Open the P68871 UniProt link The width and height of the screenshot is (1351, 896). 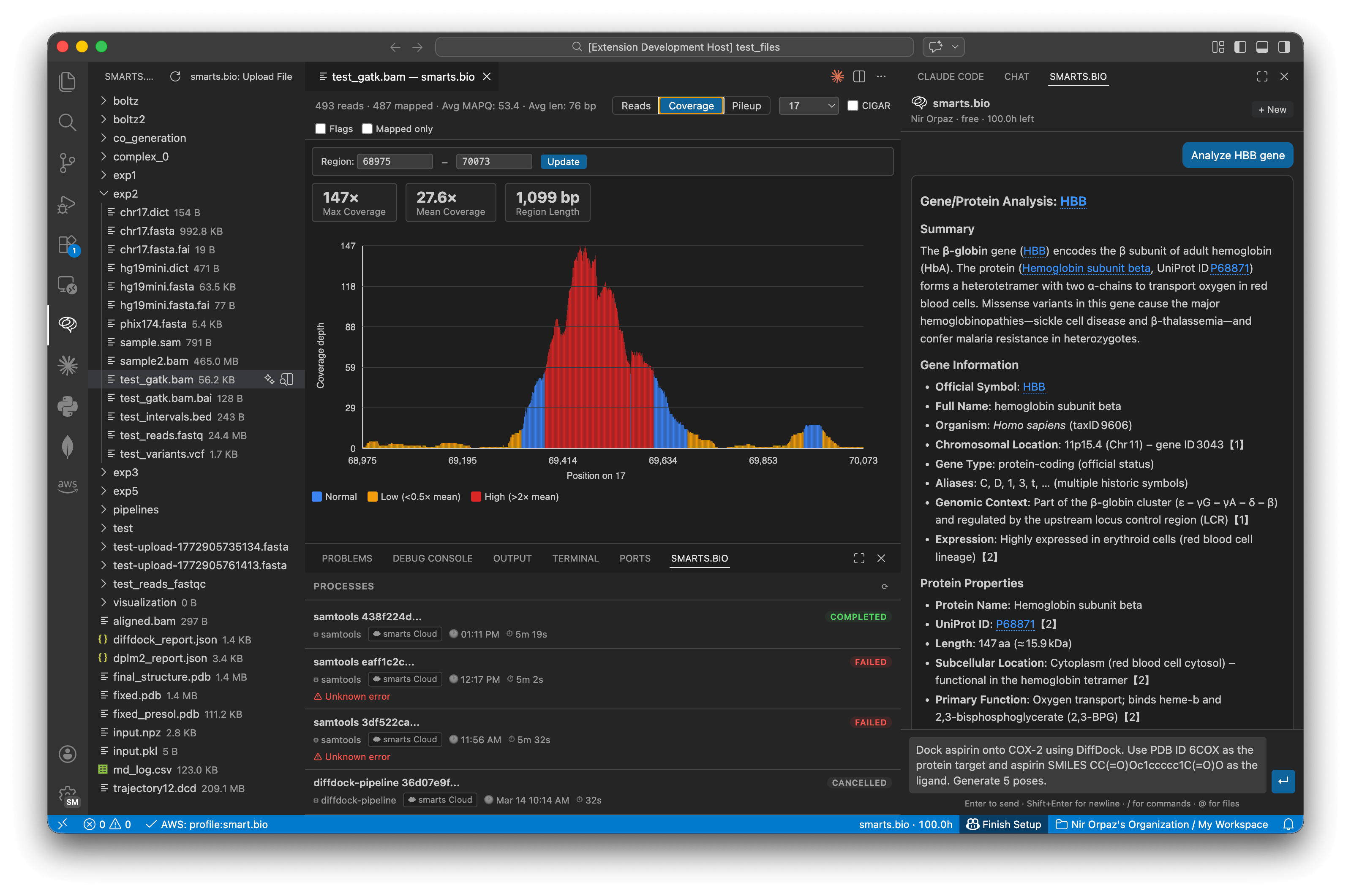point(1015,624)
